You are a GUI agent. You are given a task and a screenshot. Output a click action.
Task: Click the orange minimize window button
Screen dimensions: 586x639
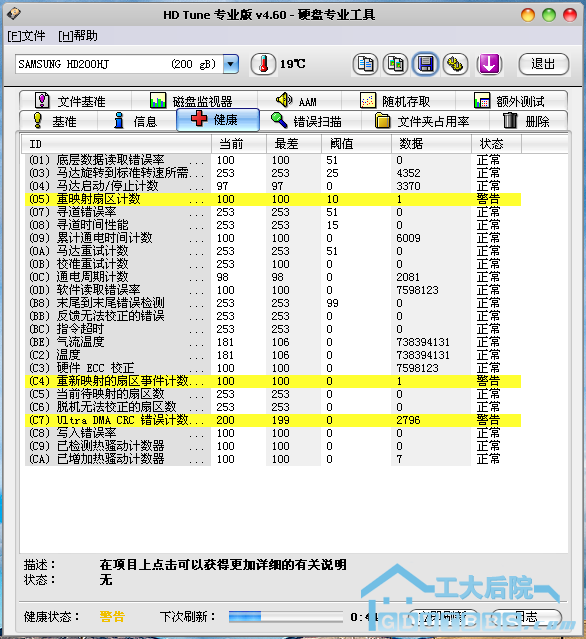[x=528, y=15]
